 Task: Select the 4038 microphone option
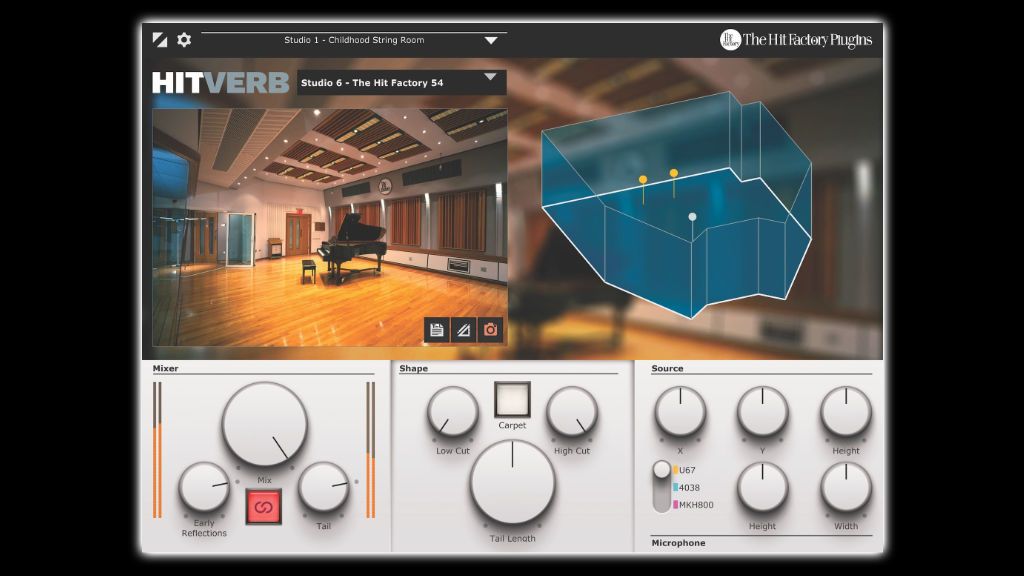[x=686, y=487]
